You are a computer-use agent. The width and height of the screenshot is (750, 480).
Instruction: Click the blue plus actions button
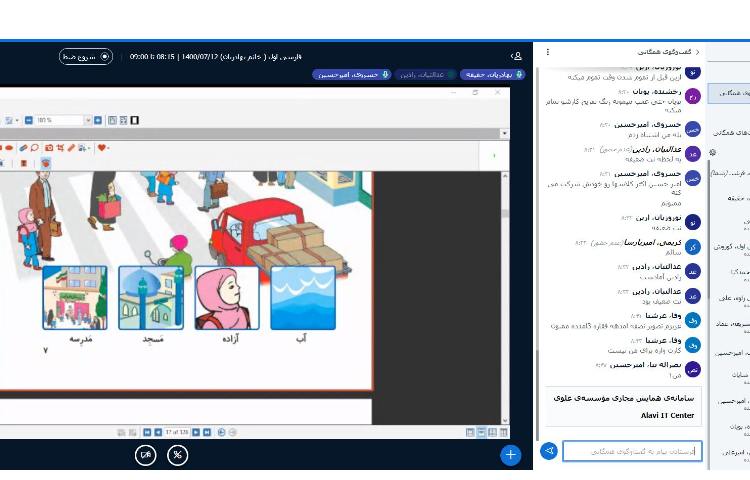tap(511, 454)
